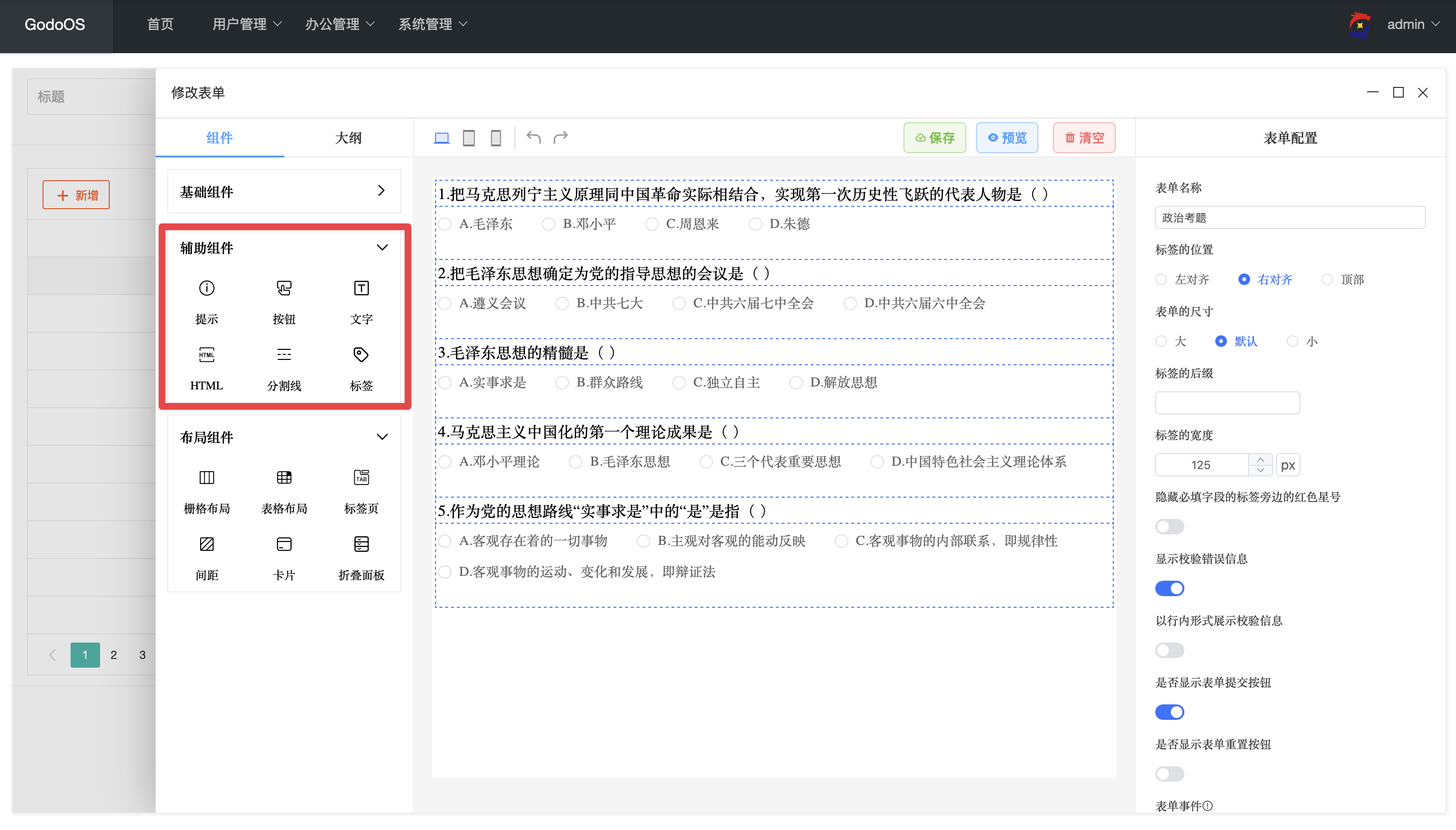
Task: Set form size to 大
Action: point(1171,341)
